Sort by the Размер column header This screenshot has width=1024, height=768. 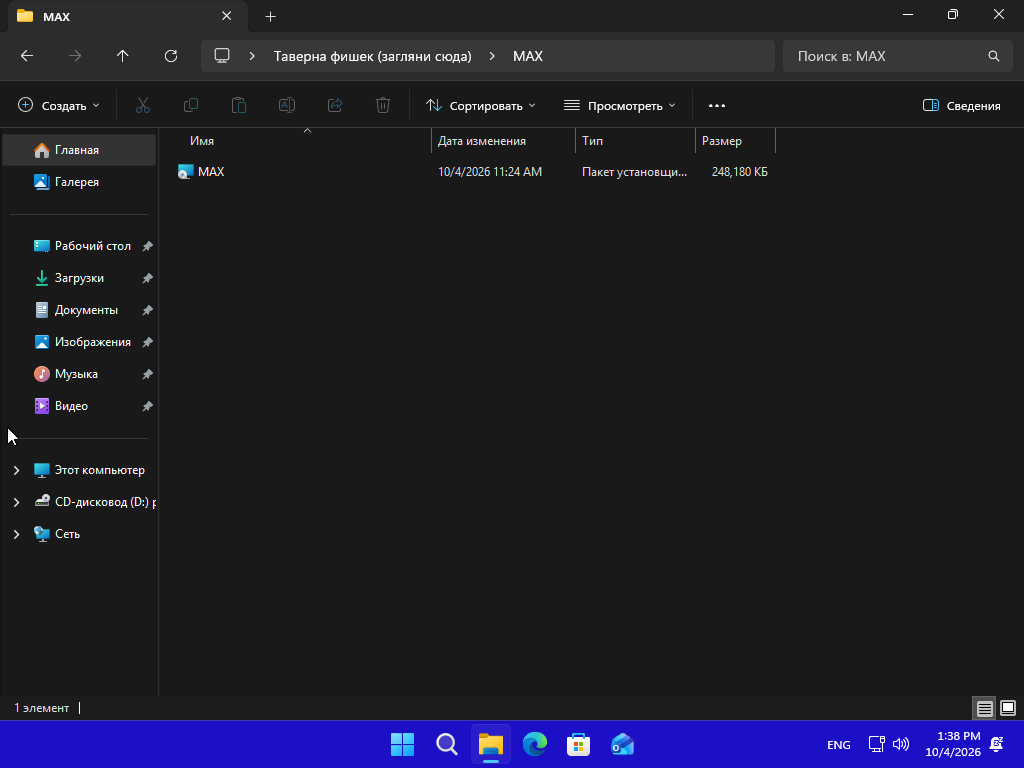click(735, 141)
